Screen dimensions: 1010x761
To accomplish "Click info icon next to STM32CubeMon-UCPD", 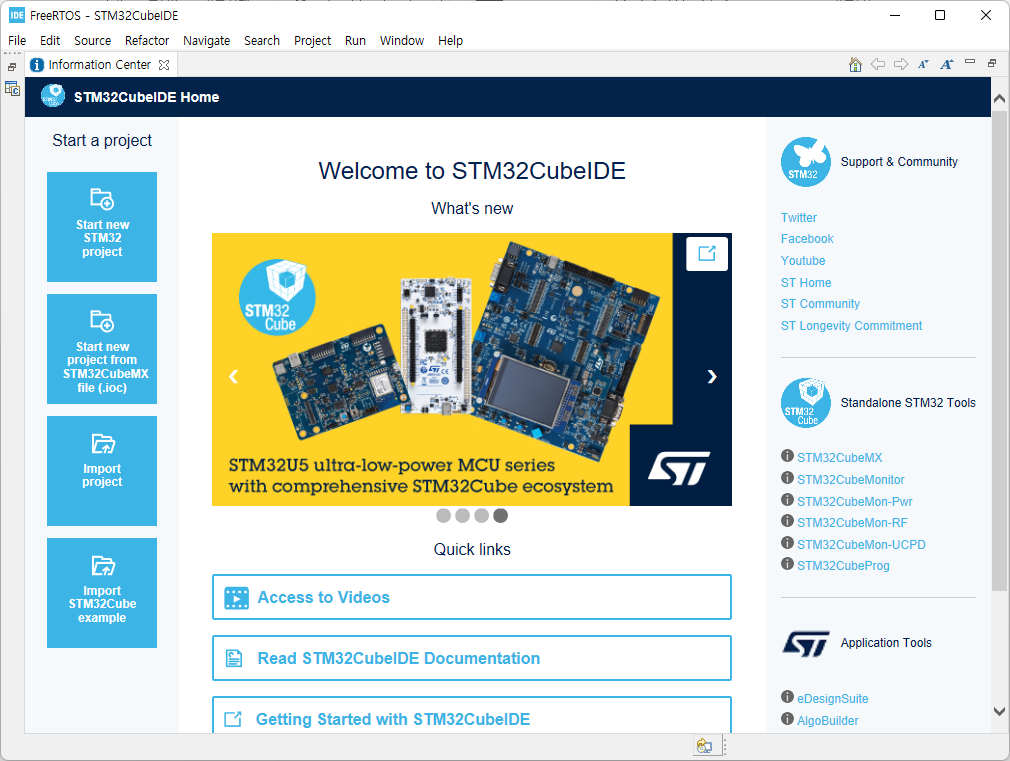I will (x=787, y=543).
